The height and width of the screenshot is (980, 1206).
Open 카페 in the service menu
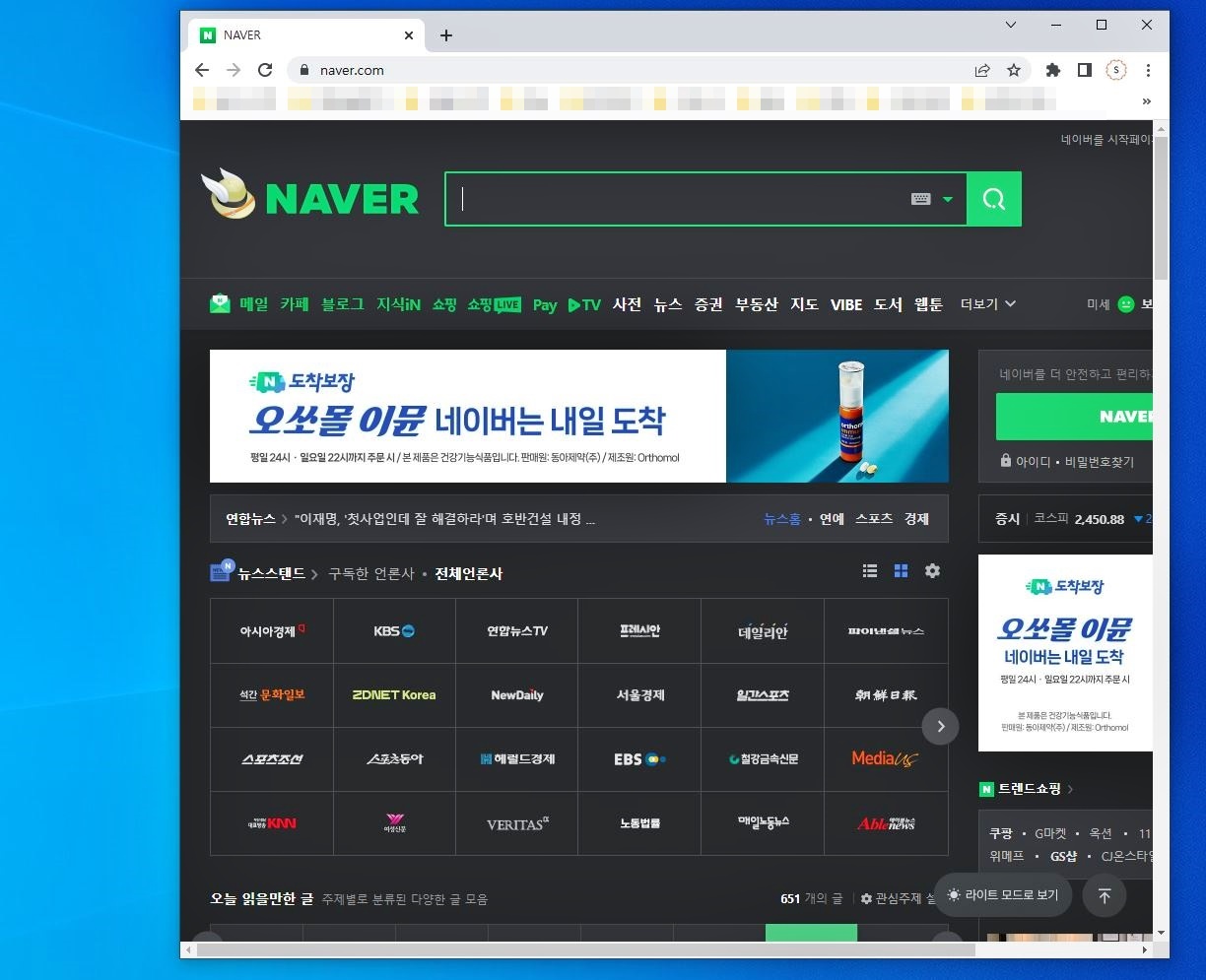[x=295, y=304]
